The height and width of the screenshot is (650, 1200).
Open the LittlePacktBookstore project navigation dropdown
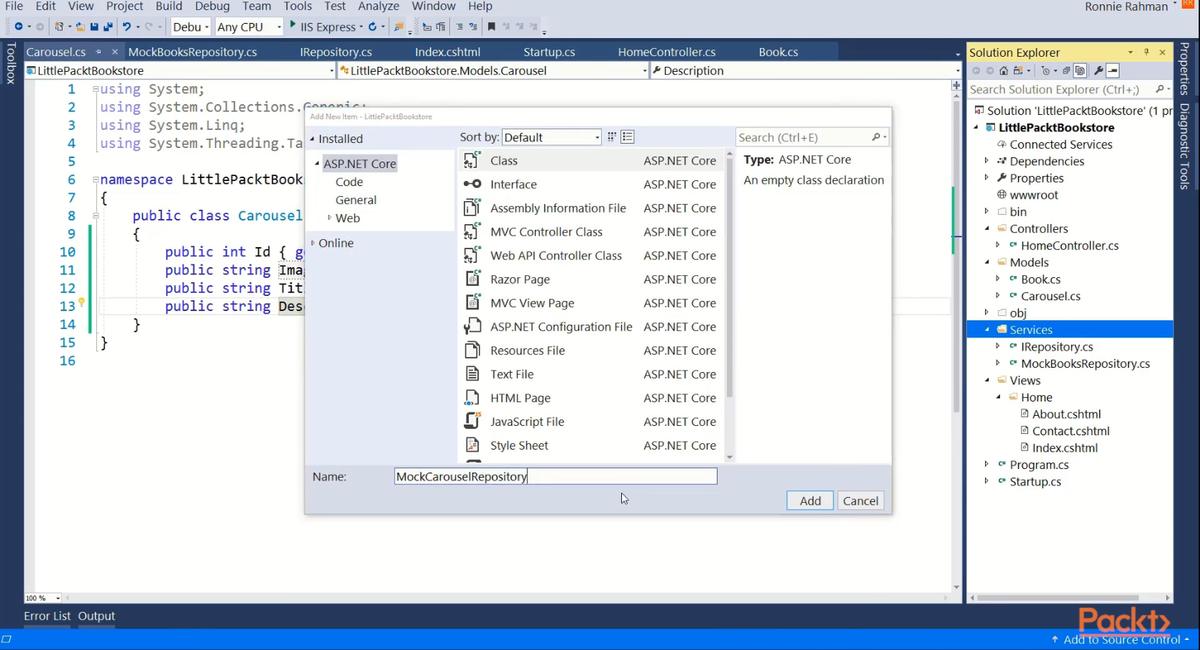pos(180,71)
